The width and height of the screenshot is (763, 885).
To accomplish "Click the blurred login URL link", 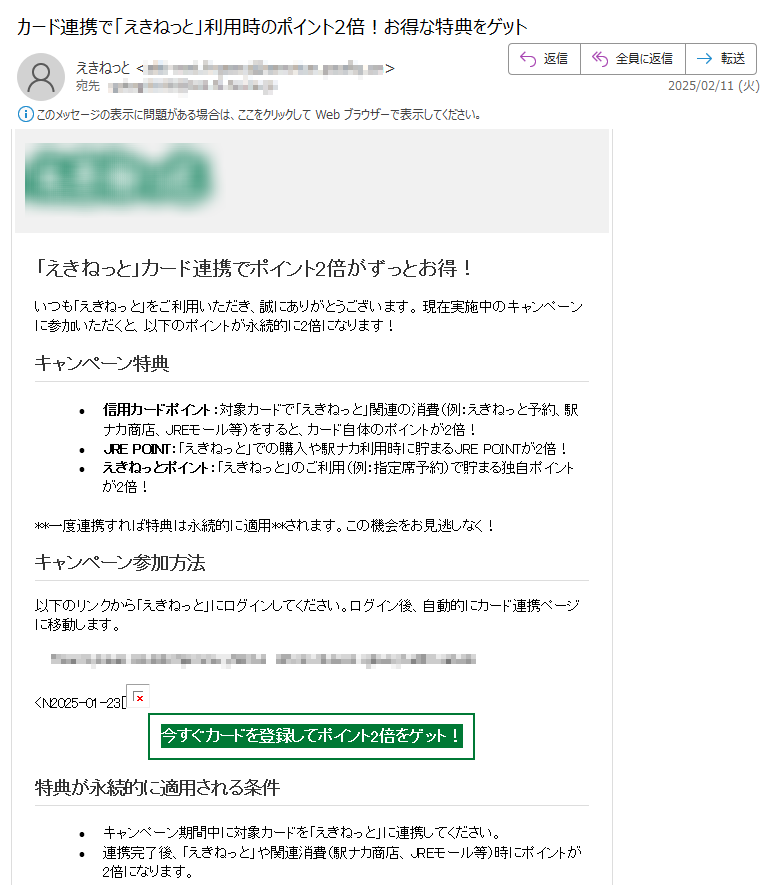I will point(263,659).
